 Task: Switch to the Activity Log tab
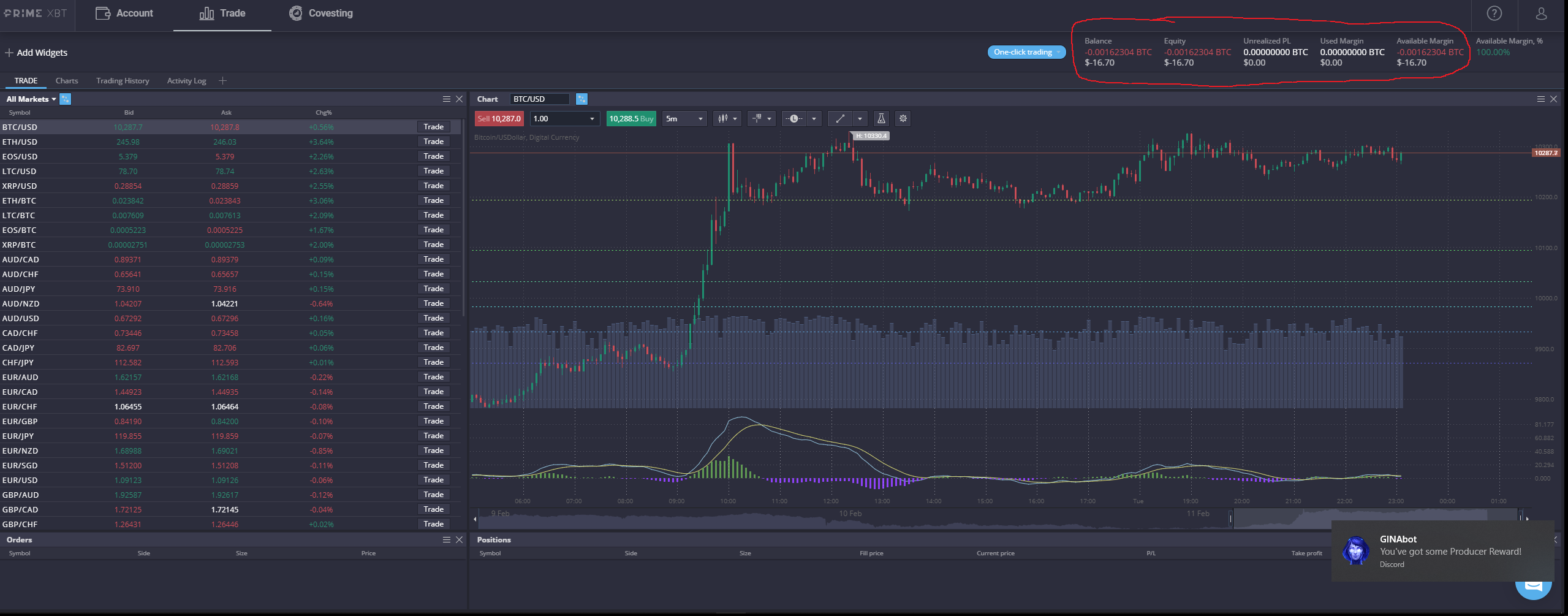(x=186, y=81)
